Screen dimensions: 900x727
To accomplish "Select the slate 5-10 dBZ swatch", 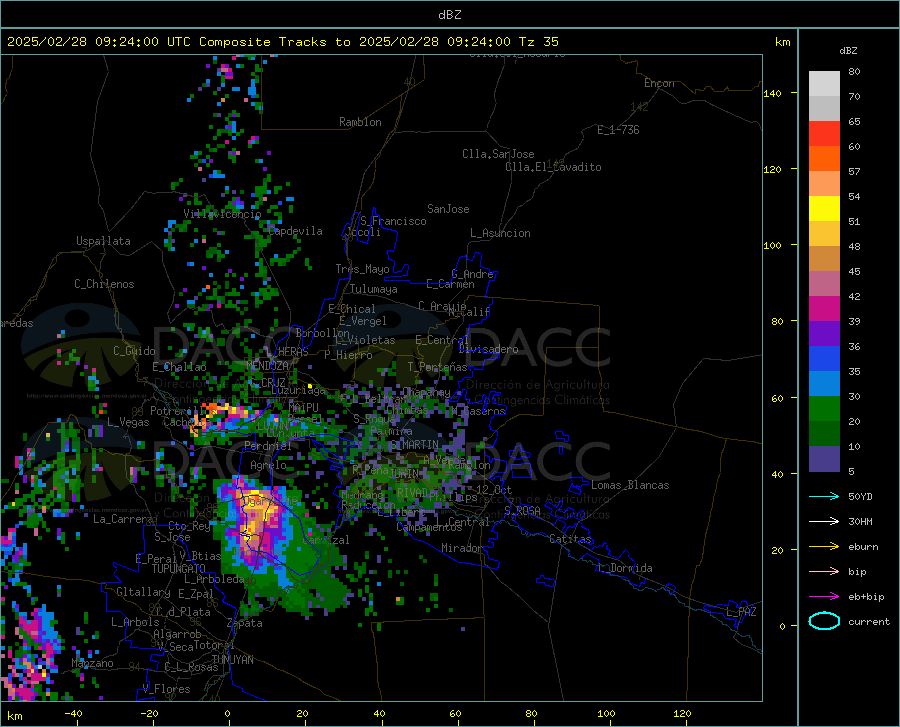I will (x=824, y=459).
